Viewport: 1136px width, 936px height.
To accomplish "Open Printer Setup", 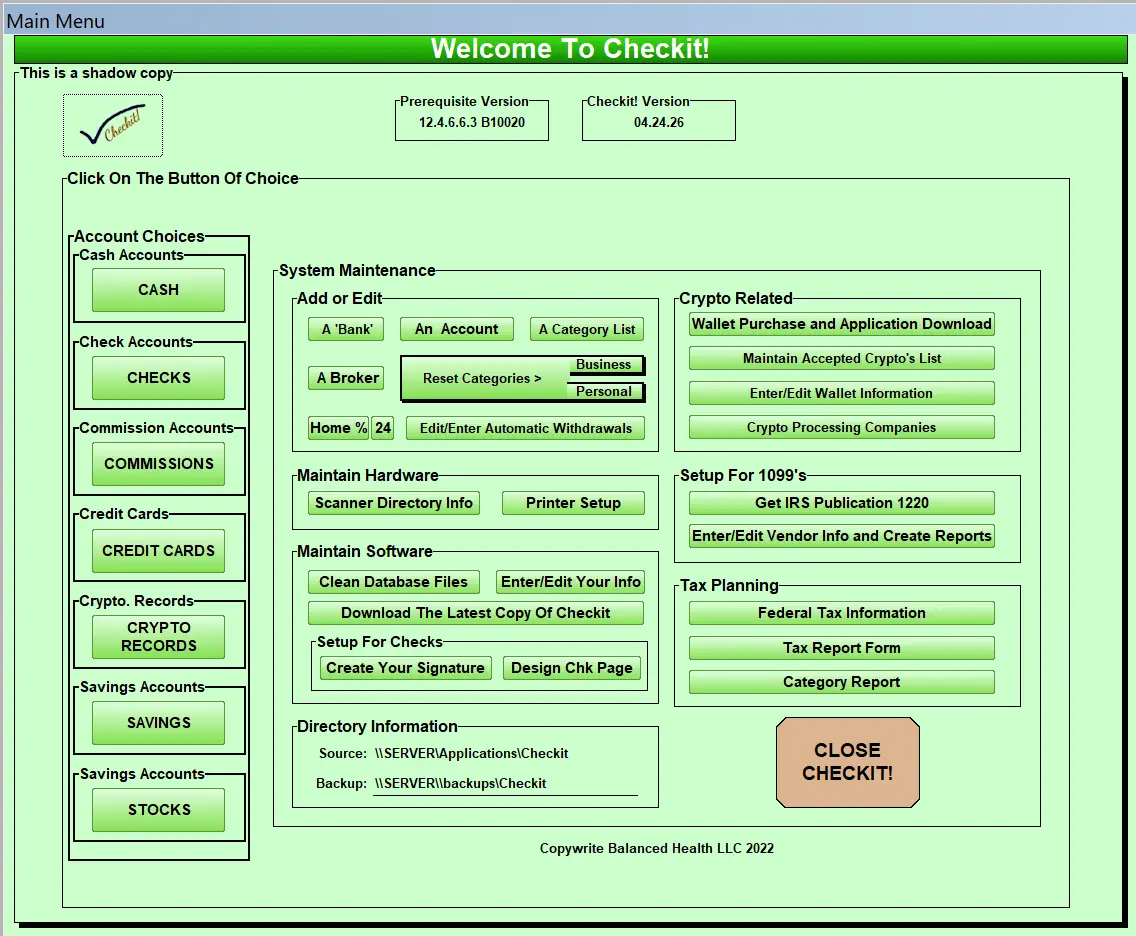I will point(573,503).
